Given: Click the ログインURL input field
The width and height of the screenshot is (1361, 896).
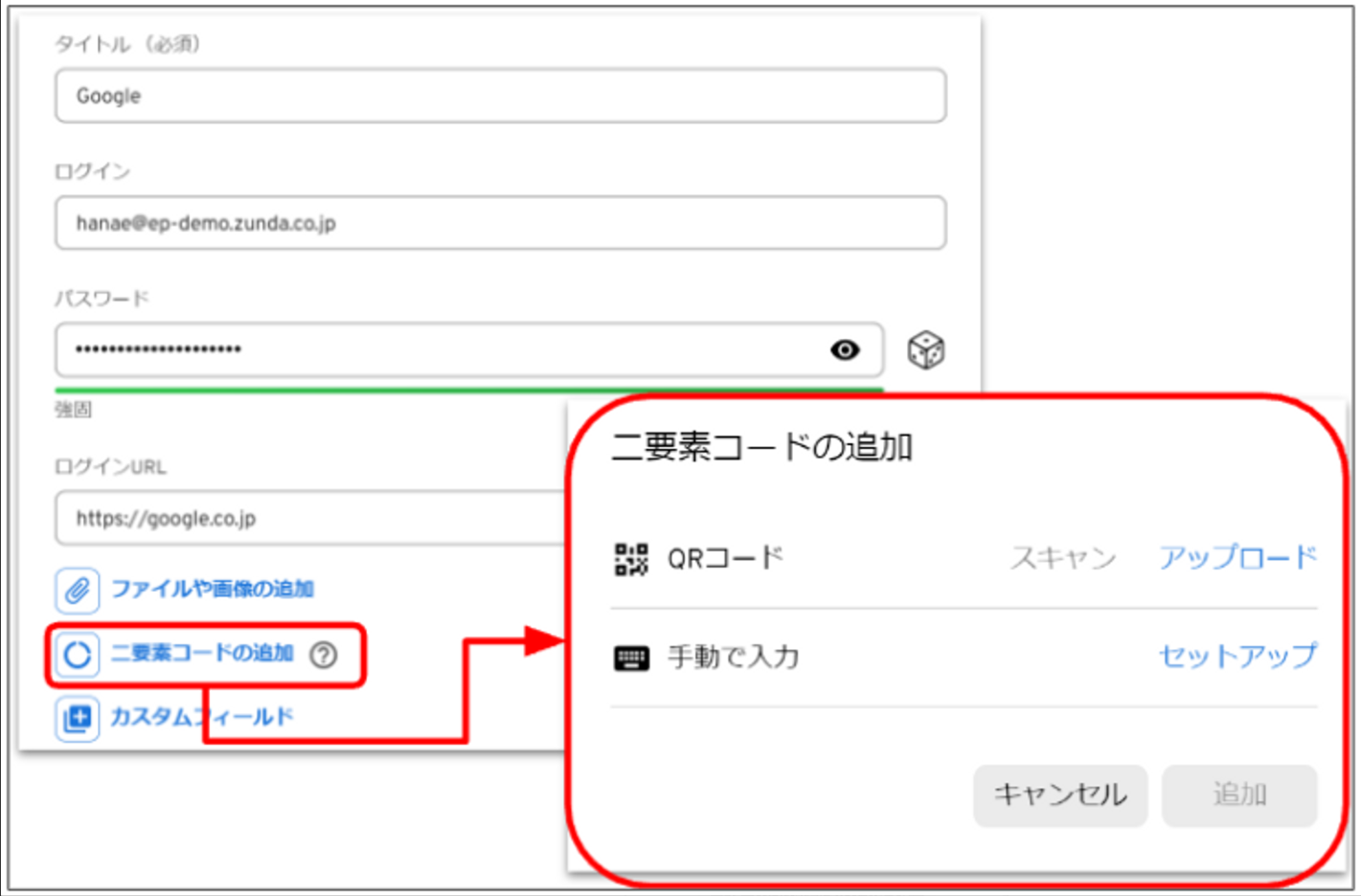Looking at the screenshot, I should click(311, 518).
